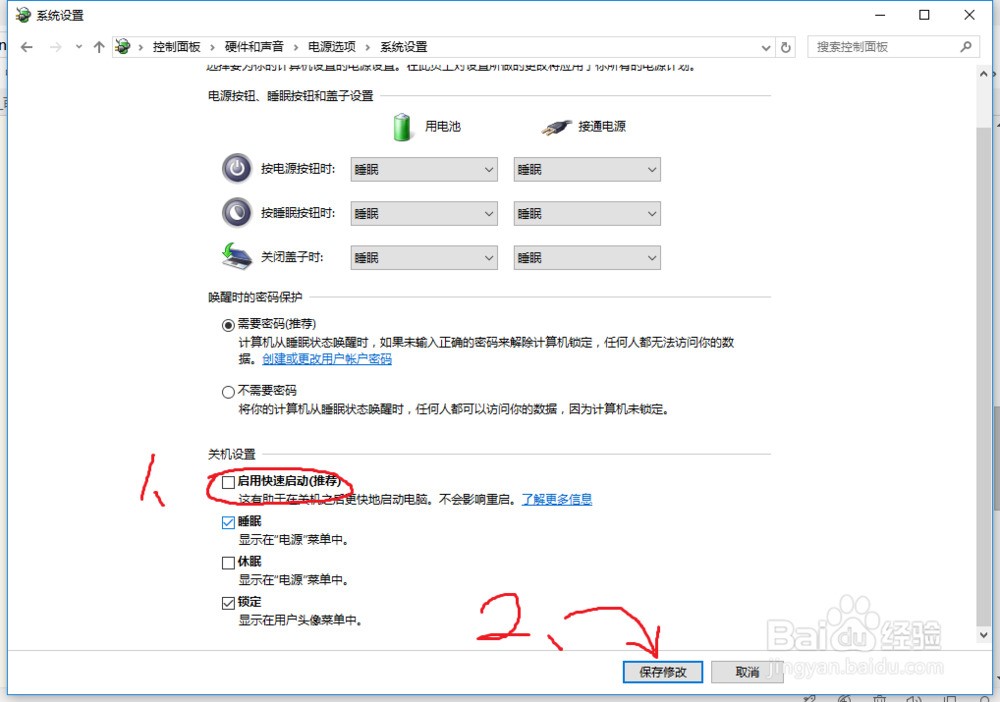Click the breadcrumb chevron after 控制面板
This screenshot has height=702, width=1000.
point(212,47)
